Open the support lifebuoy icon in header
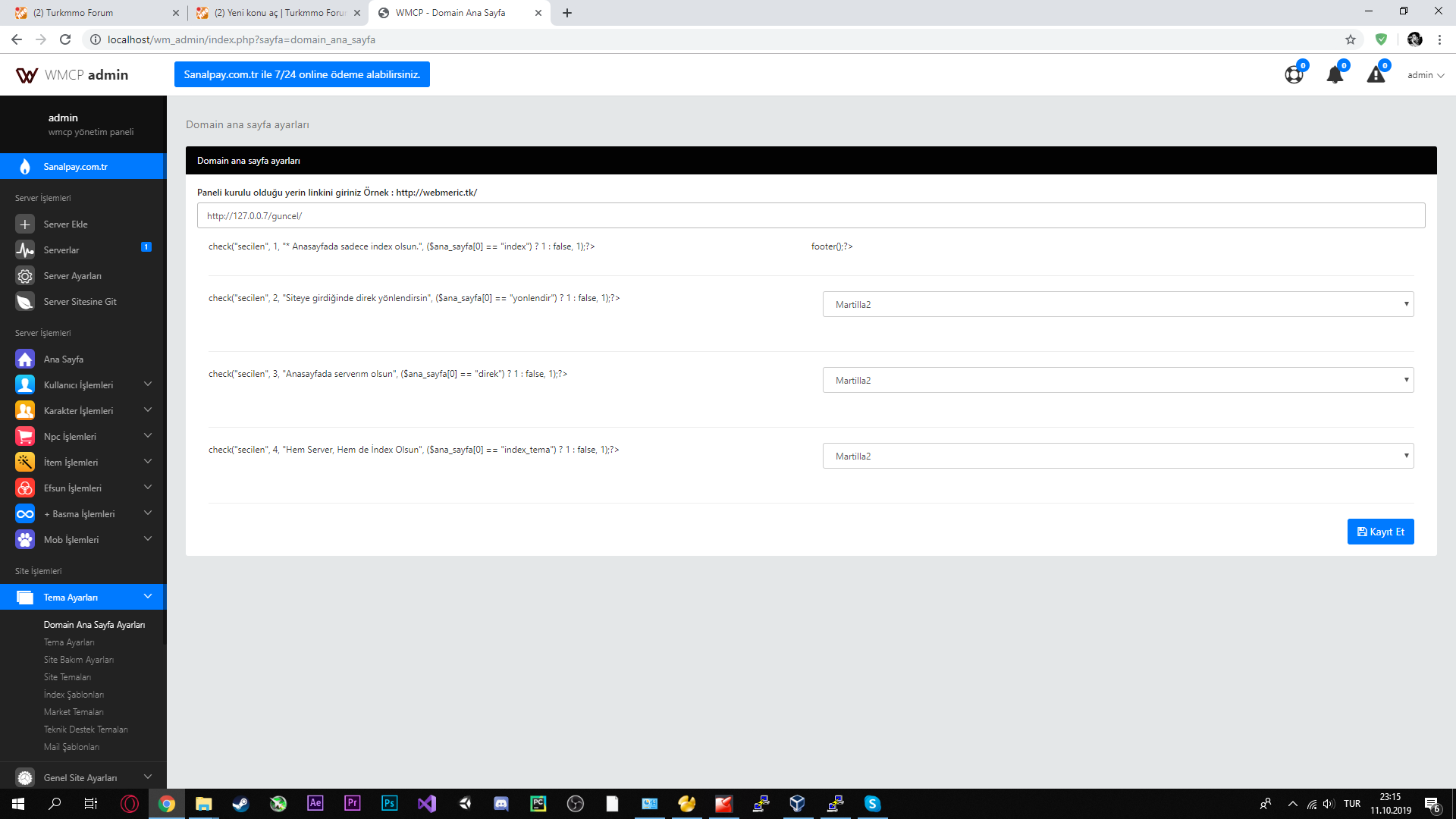The width and height of the screenshot is (1456, 819). click(1294, 75)
